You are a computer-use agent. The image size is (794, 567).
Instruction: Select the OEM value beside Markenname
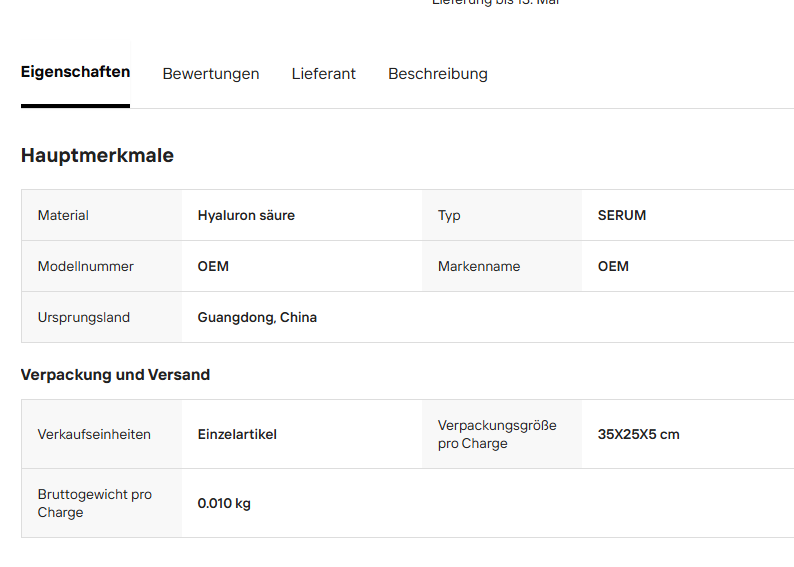tap(613, 267)
